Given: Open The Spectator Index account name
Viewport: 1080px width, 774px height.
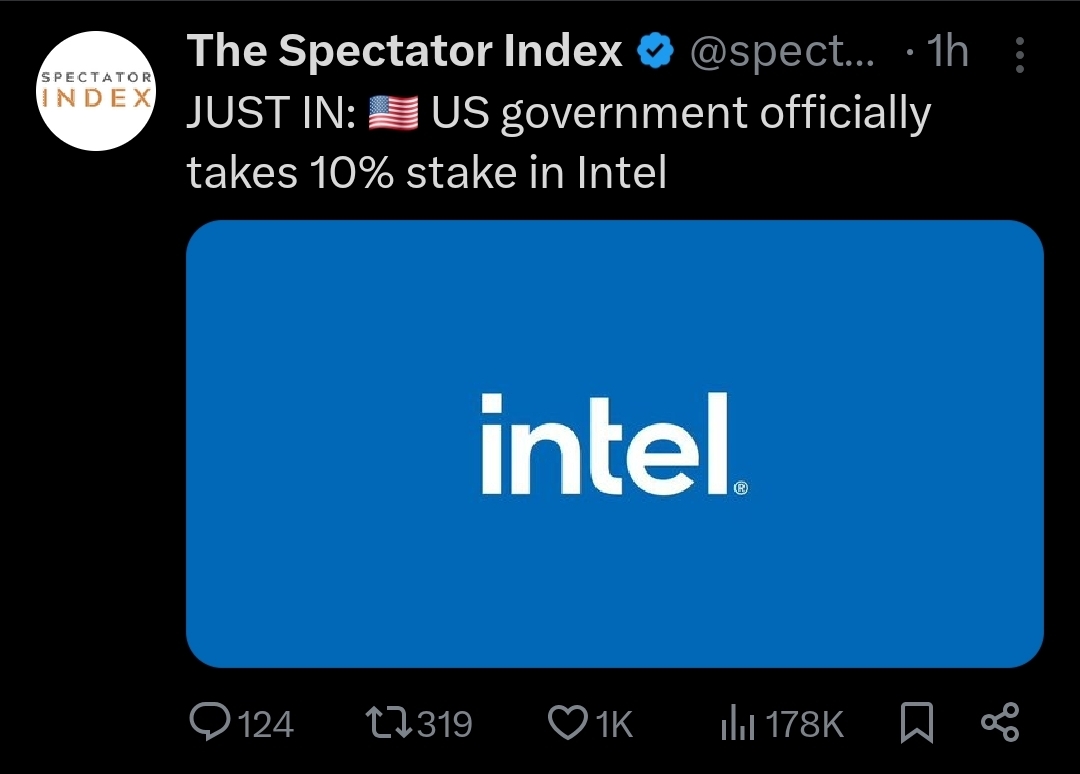Looking at the screenshot, I should point(404,52).
